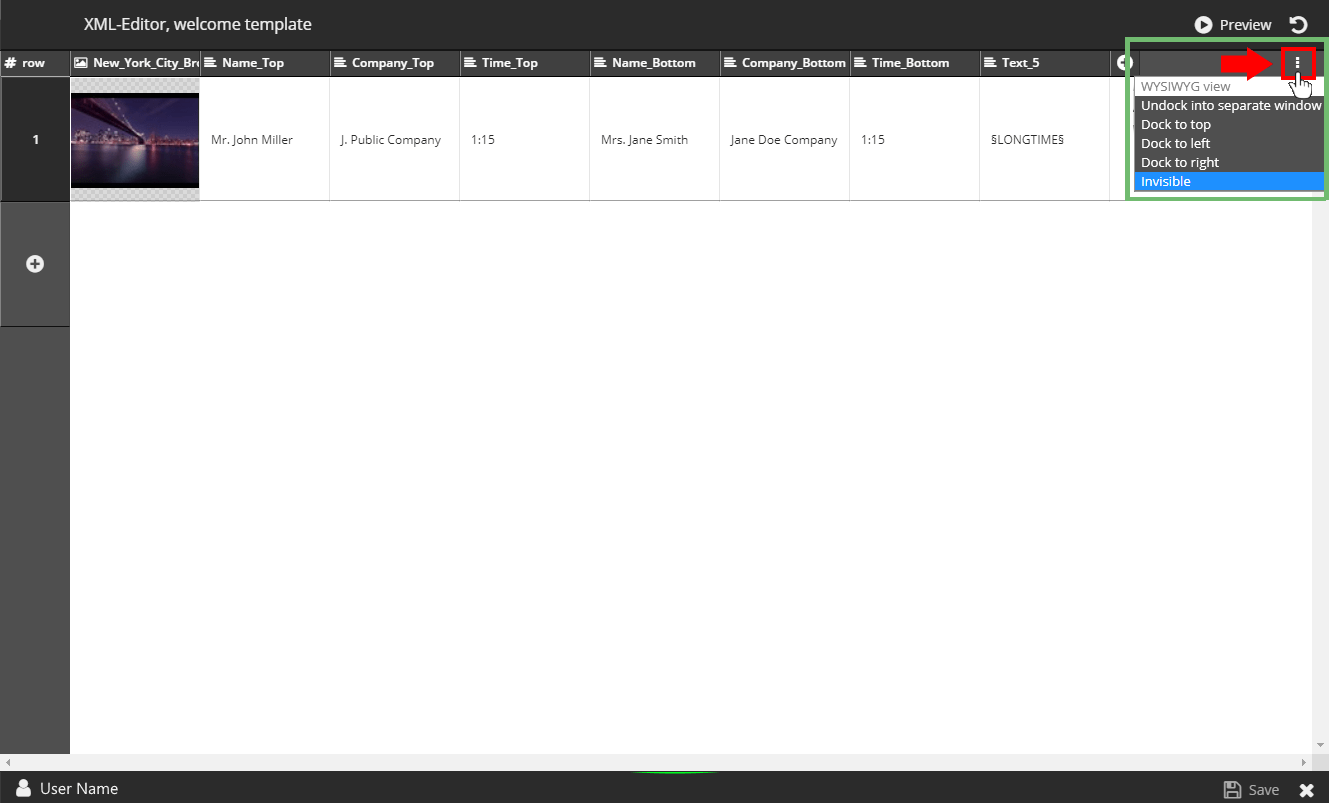
Task: Select the Name_Bottom column header
Action: 655,63
